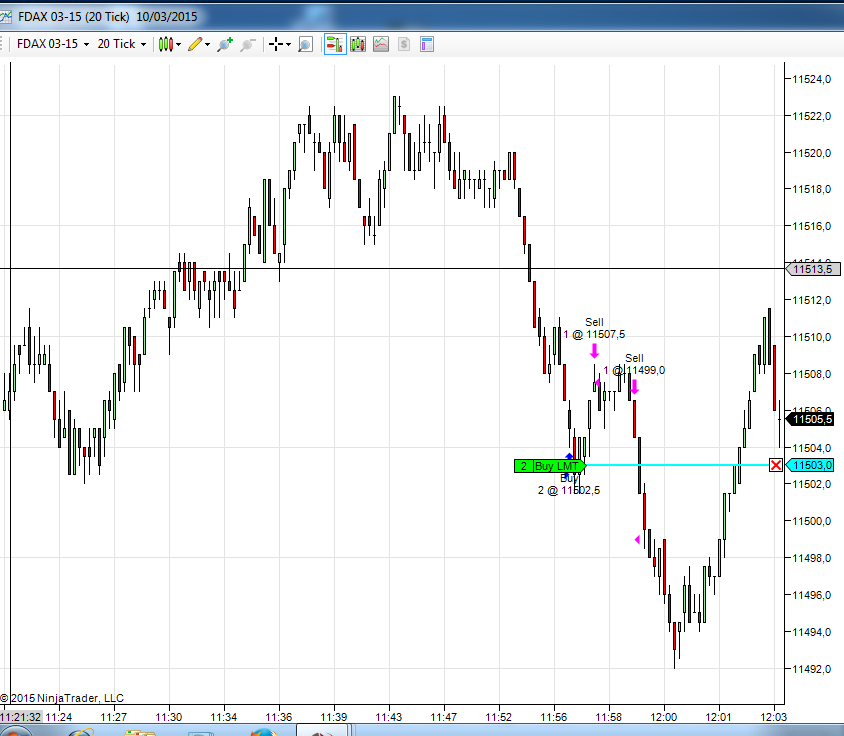
Task: Click the magenta sell arrow below 11507,5
Action: tap(594, 352)
